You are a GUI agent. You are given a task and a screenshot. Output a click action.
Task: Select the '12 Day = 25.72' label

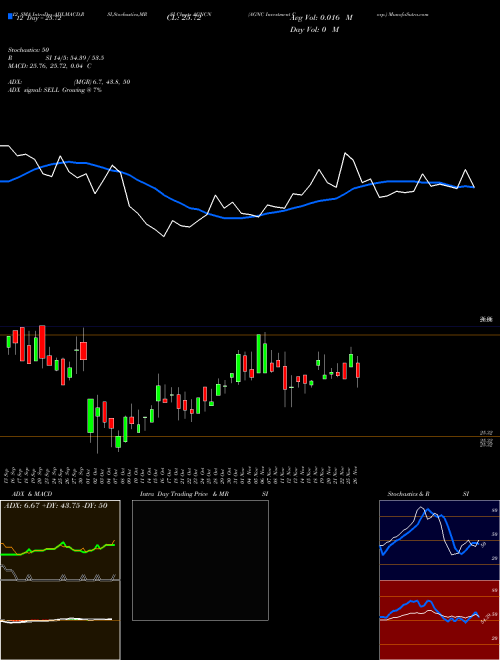[x=39, y=18]
